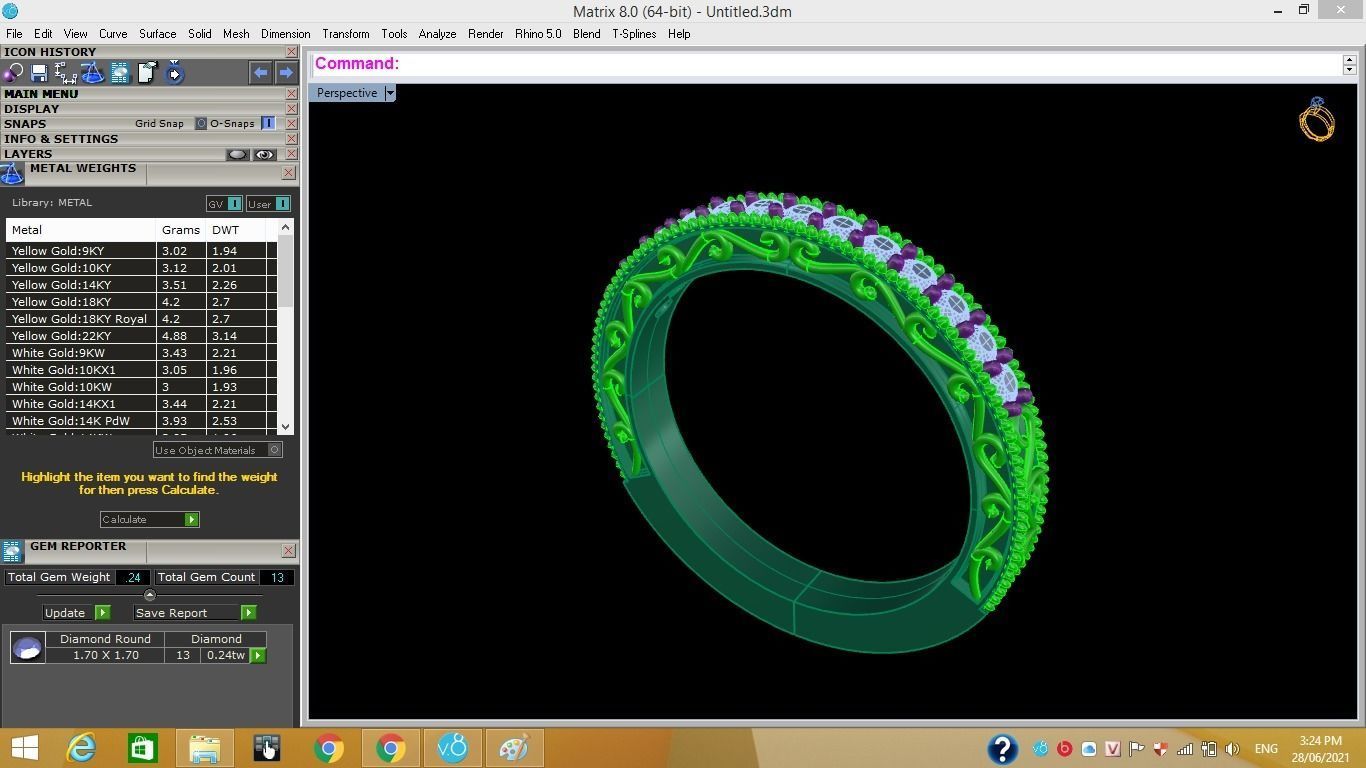
Task: Click the ring with arrow icon in Icon History
Action: coord(174,73)
